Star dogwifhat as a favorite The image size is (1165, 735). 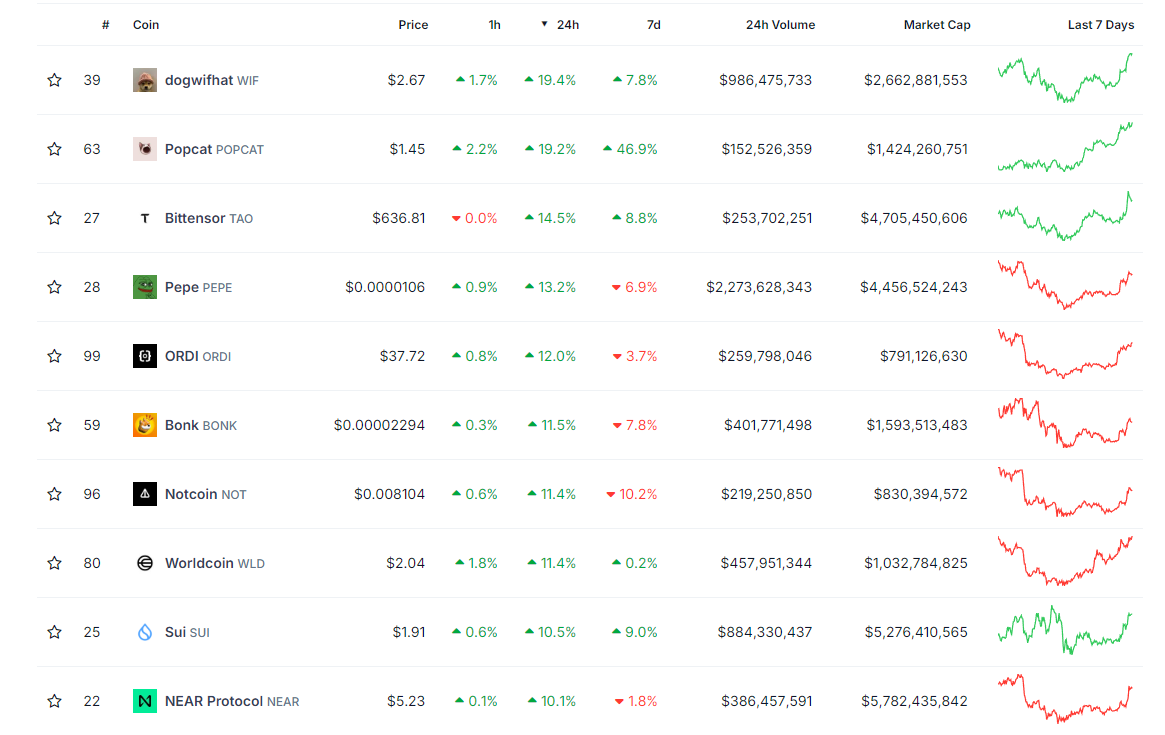pyautogui.click(x=54, y=80)
